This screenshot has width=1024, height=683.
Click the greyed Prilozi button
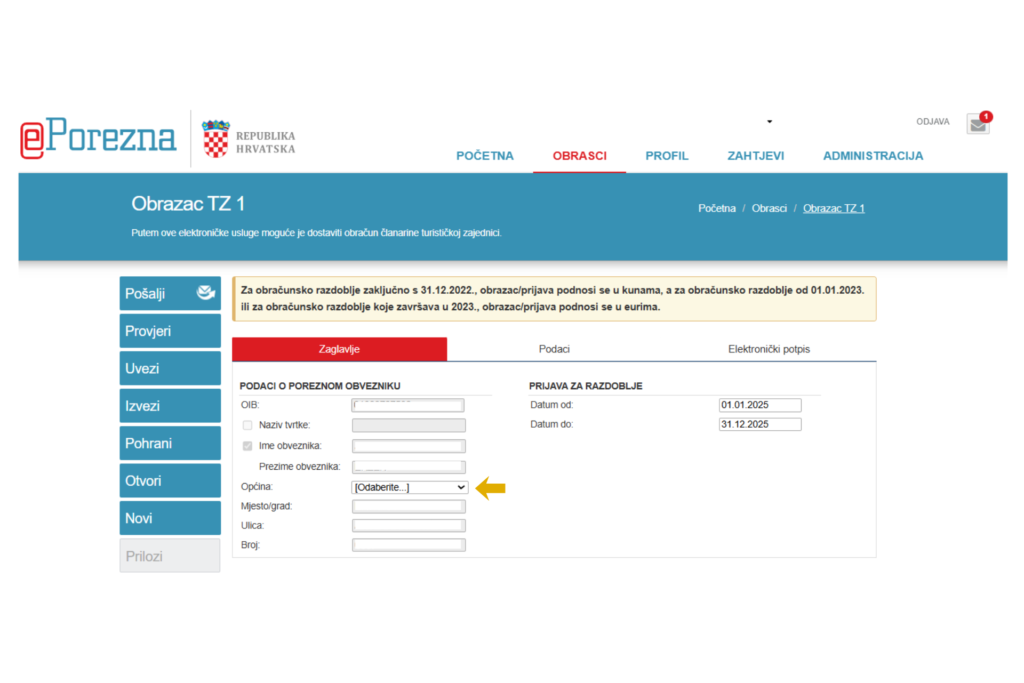(170, 556)
